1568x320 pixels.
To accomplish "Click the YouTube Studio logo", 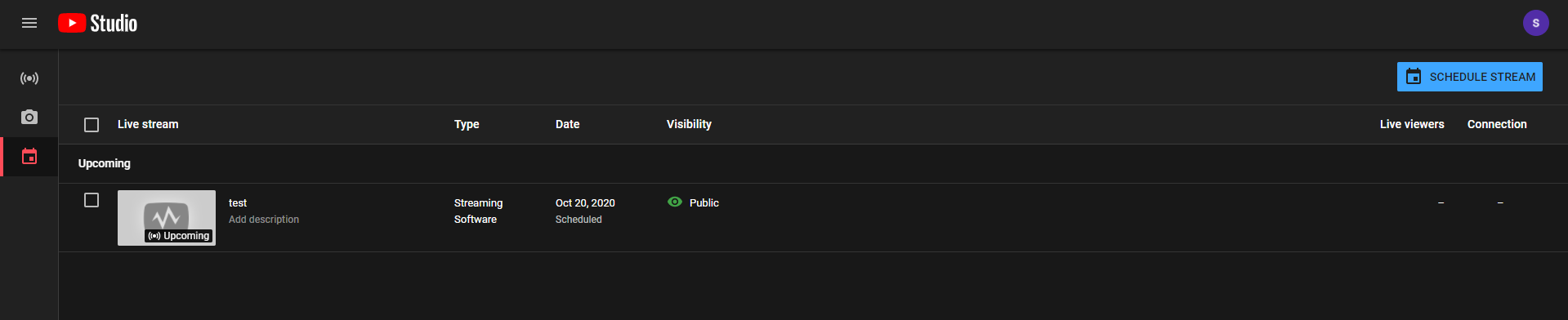I will [x=97, y=23].
